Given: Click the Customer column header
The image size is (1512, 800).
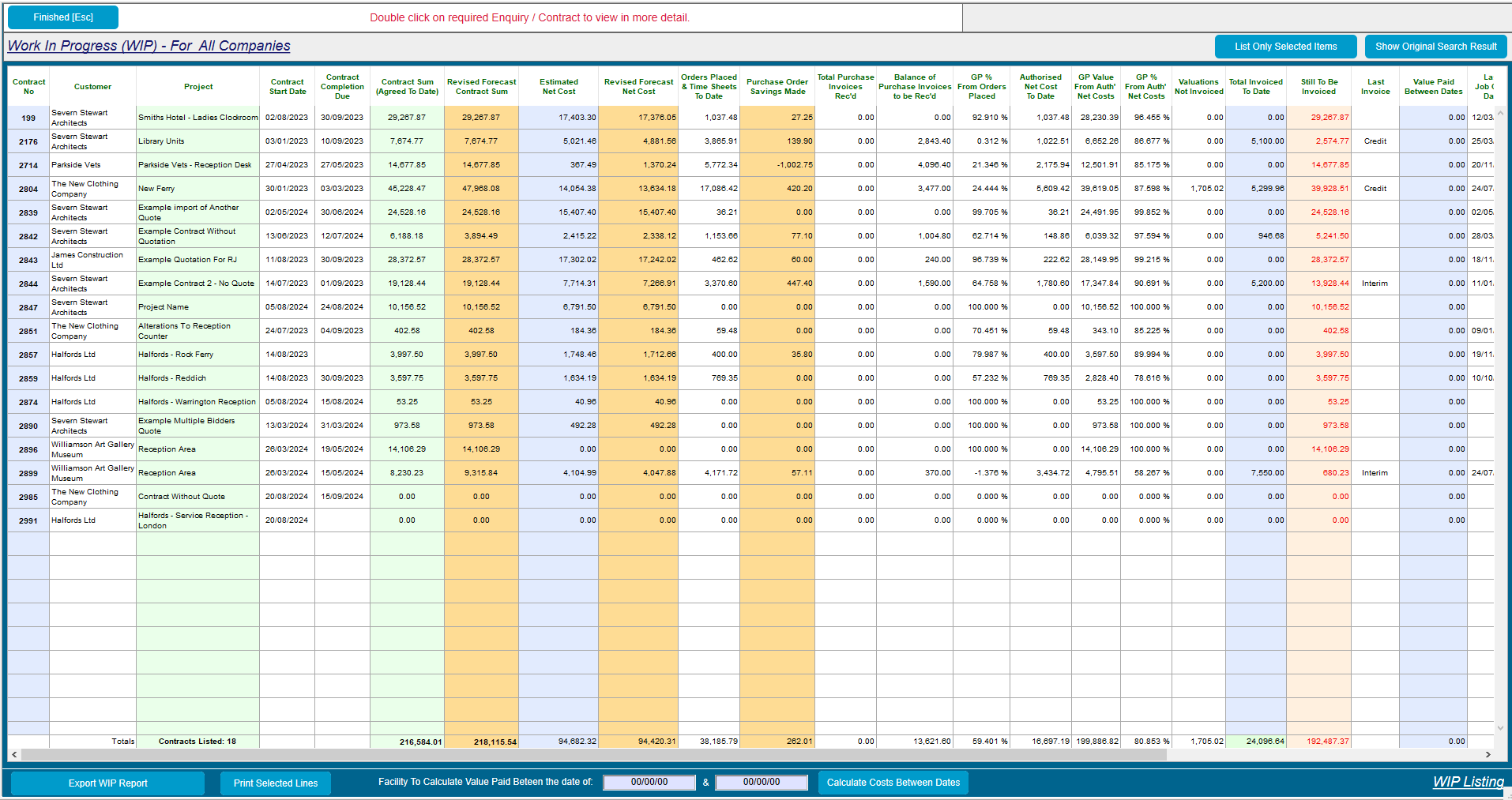Looking at the screenshot, I should click(x=92, y=86).
